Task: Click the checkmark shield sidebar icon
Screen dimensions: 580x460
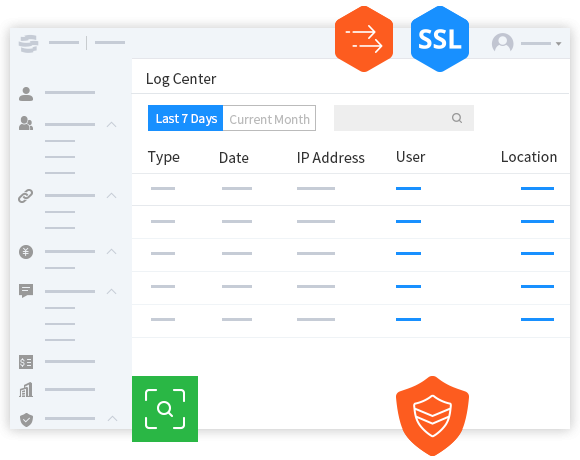Action: point(26,420)
